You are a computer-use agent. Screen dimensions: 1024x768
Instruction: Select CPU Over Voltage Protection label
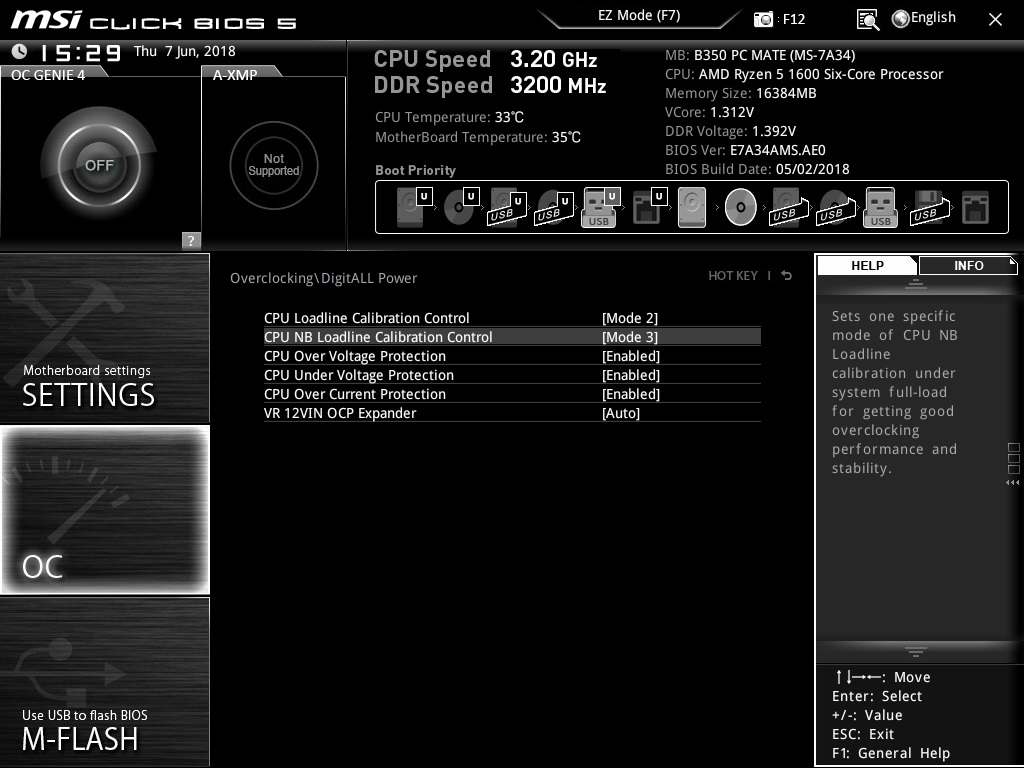355,356
